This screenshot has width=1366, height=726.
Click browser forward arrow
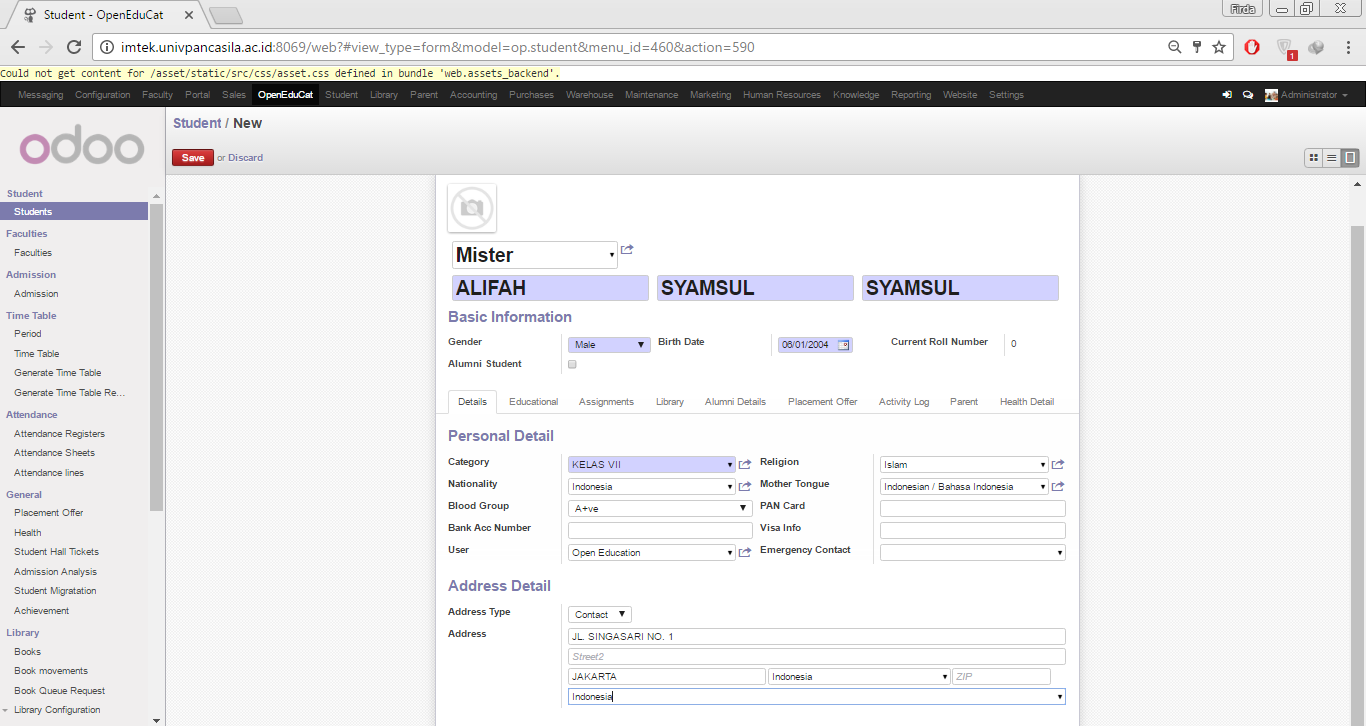click(45, 47)
